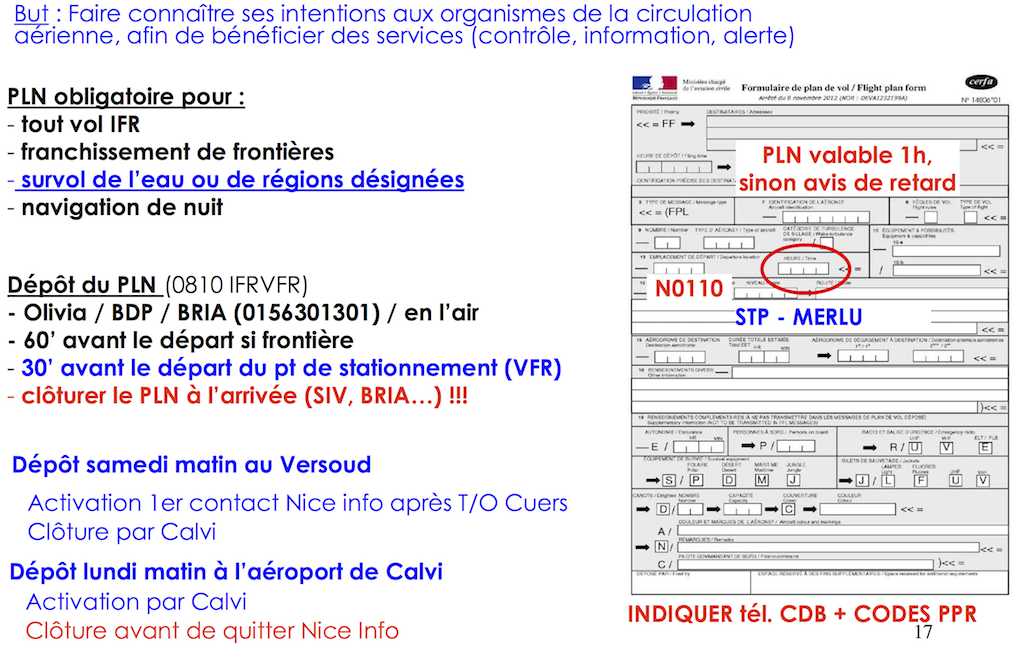Click the blue "STP - MERLU" label
This screenshot has width=1024, height=657.
pos(799,317)
